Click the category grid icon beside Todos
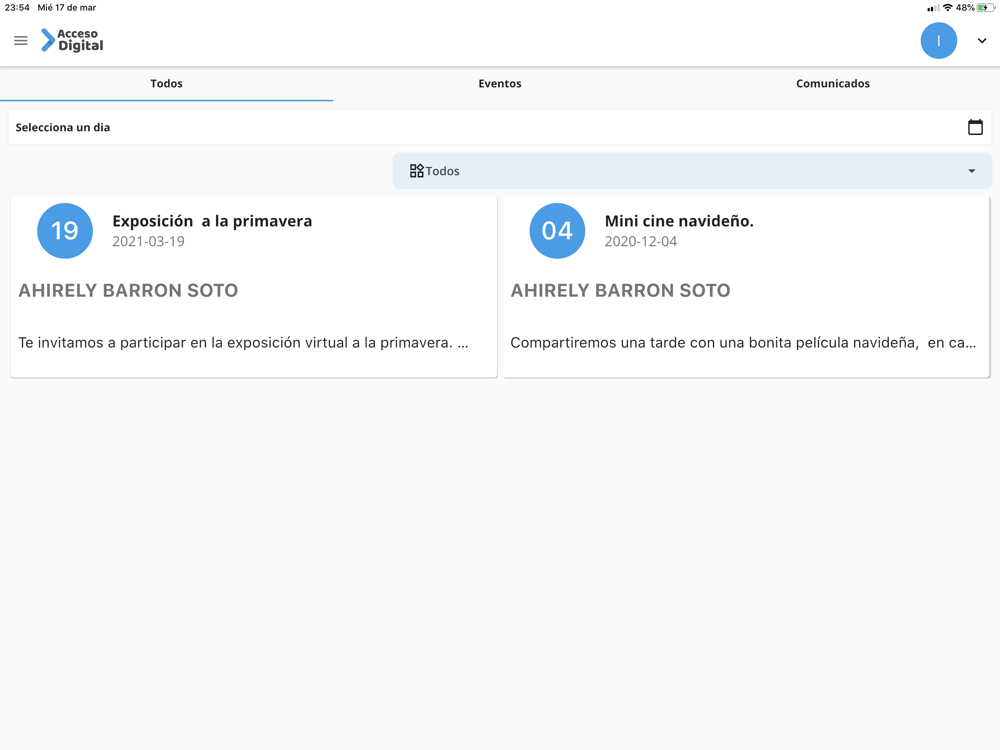Viewport: 1000px width, 750px height. tap(416, 171)
